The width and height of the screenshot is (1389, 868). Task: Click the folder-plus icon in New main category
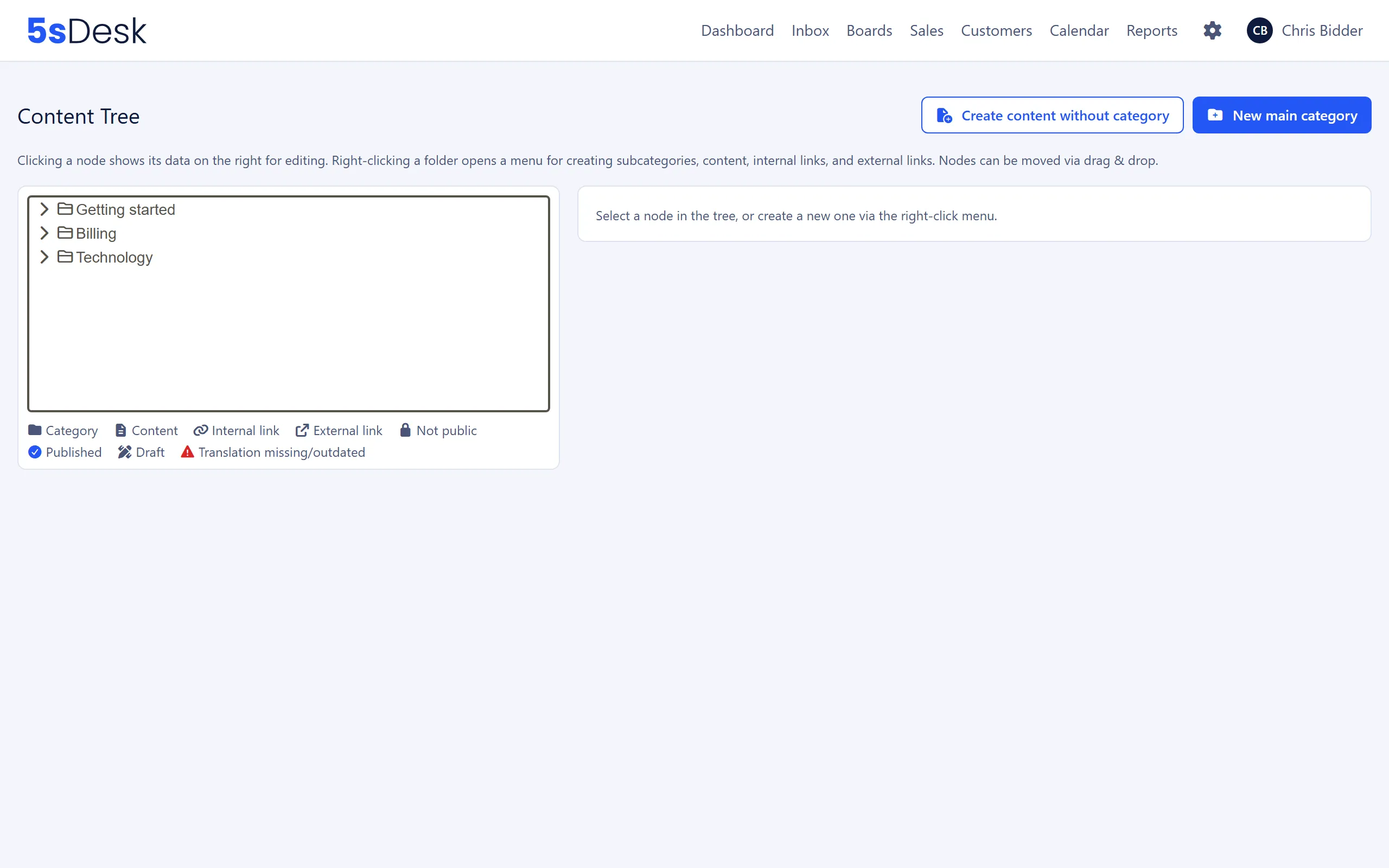pos(1215,115)
